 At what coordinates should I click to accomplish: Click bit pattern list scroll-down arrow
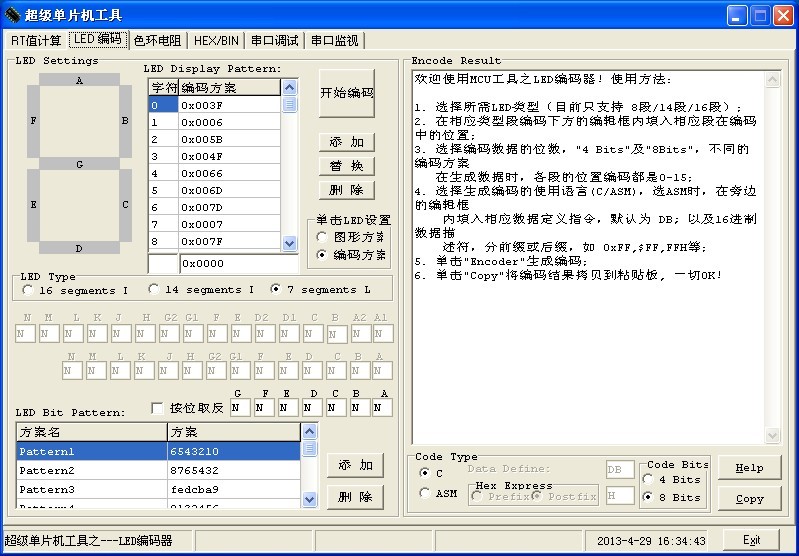click(309, 499)
